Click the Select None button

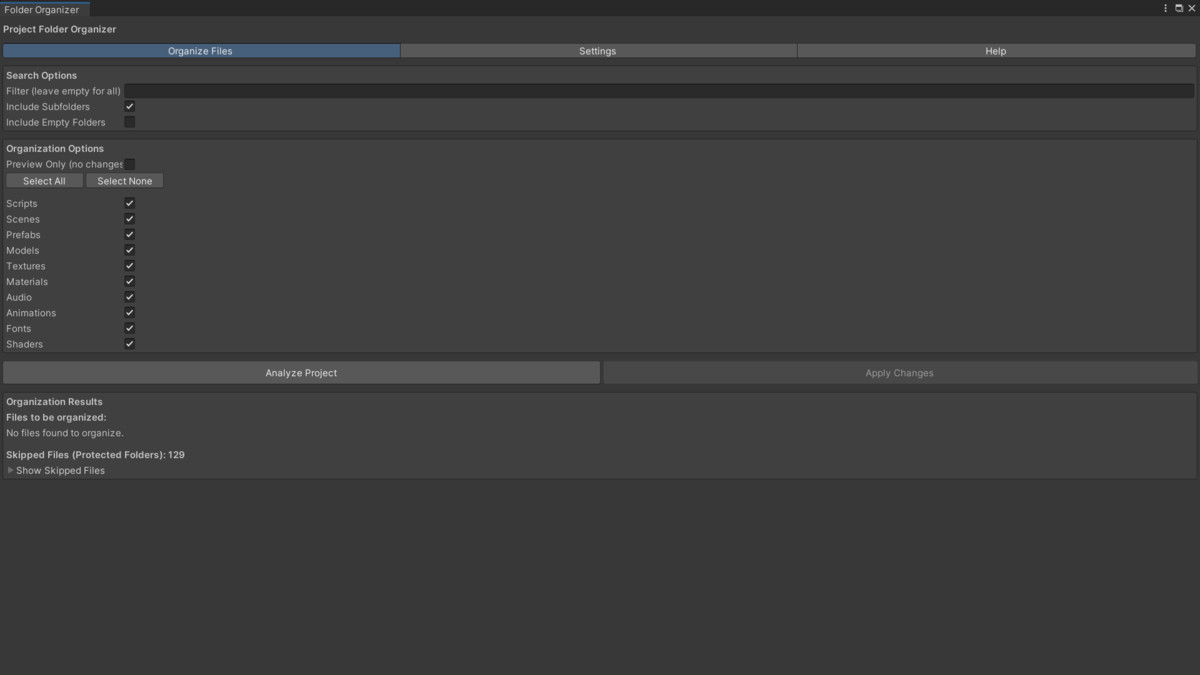point(124,180)
